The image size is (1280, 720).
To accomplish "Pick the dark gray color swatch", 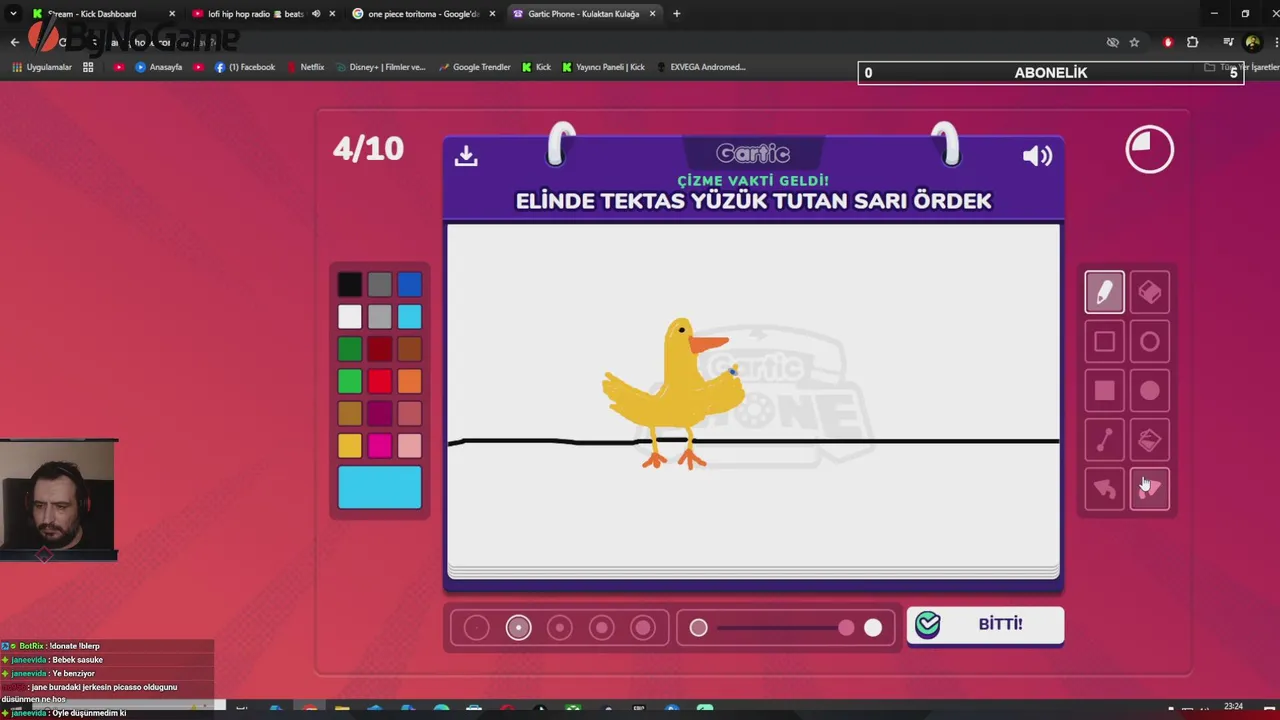I will [x=379, y=285].
